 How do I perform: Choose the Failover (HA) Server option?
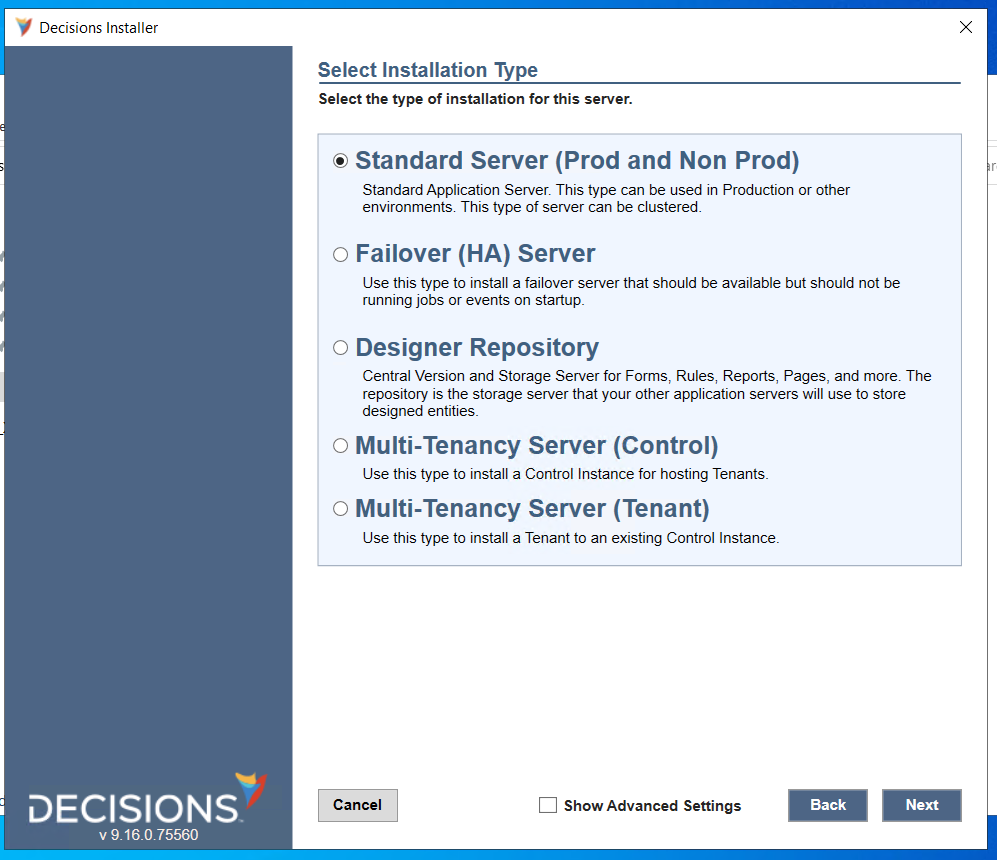pos(340,253)
